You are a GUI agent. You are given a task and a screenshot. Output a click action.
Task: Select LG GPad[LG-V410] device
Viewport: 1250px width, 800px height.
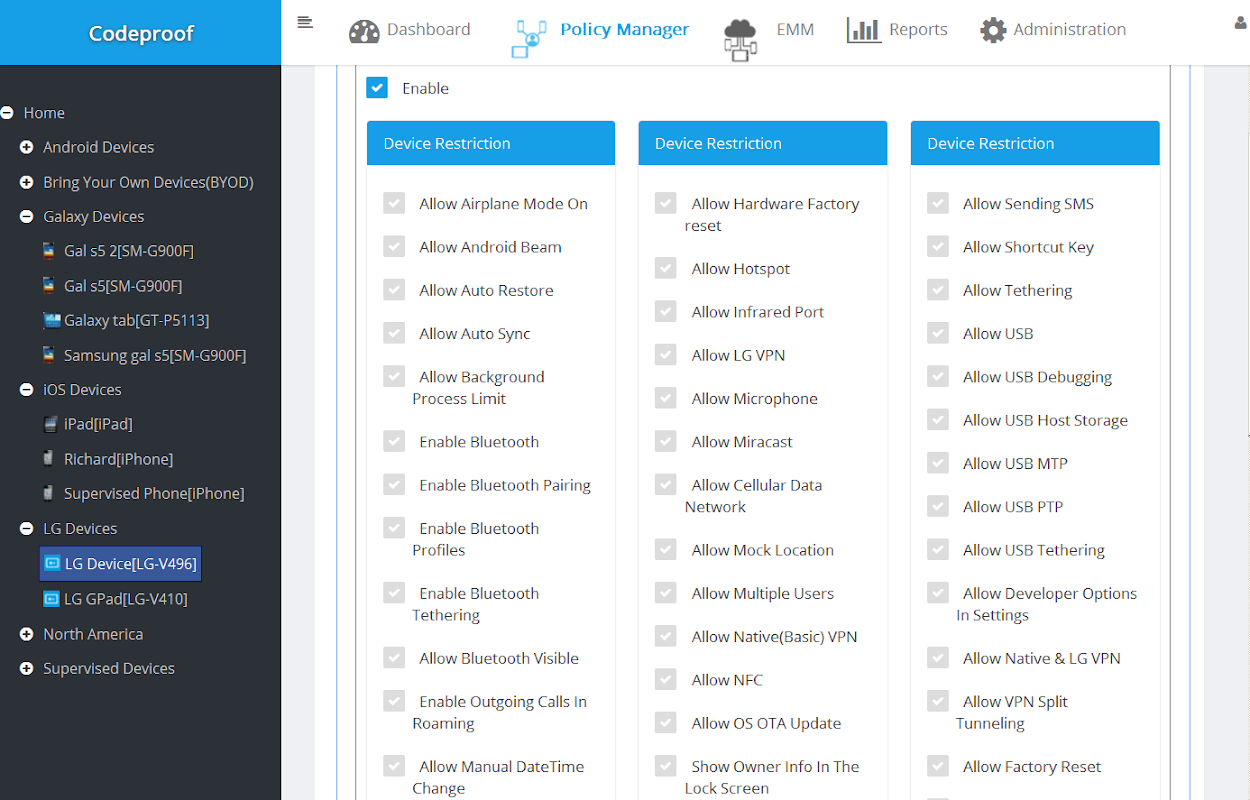126,599
